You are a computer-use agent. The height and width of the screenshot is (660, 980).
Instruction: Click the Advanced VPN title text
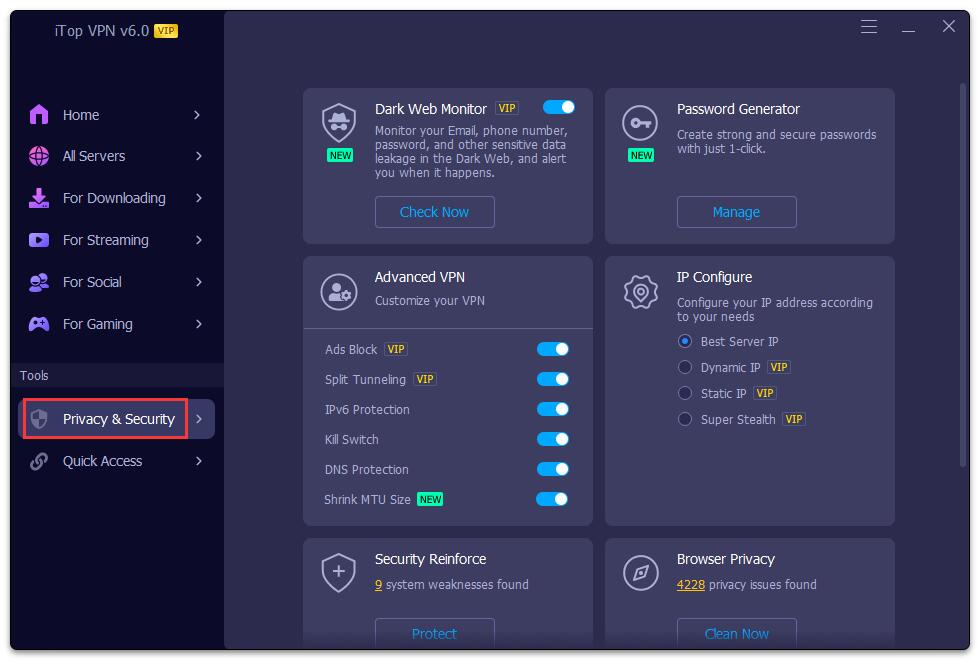pos(419,278)
